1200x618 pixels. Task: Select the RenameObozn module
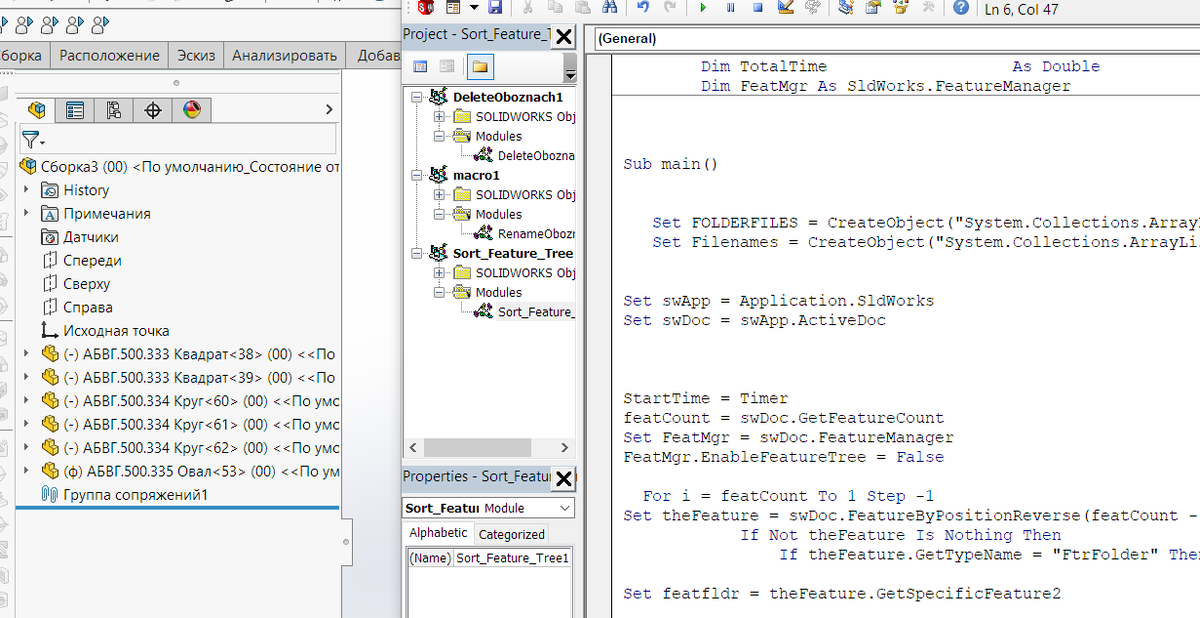click(x=524, y=233)
